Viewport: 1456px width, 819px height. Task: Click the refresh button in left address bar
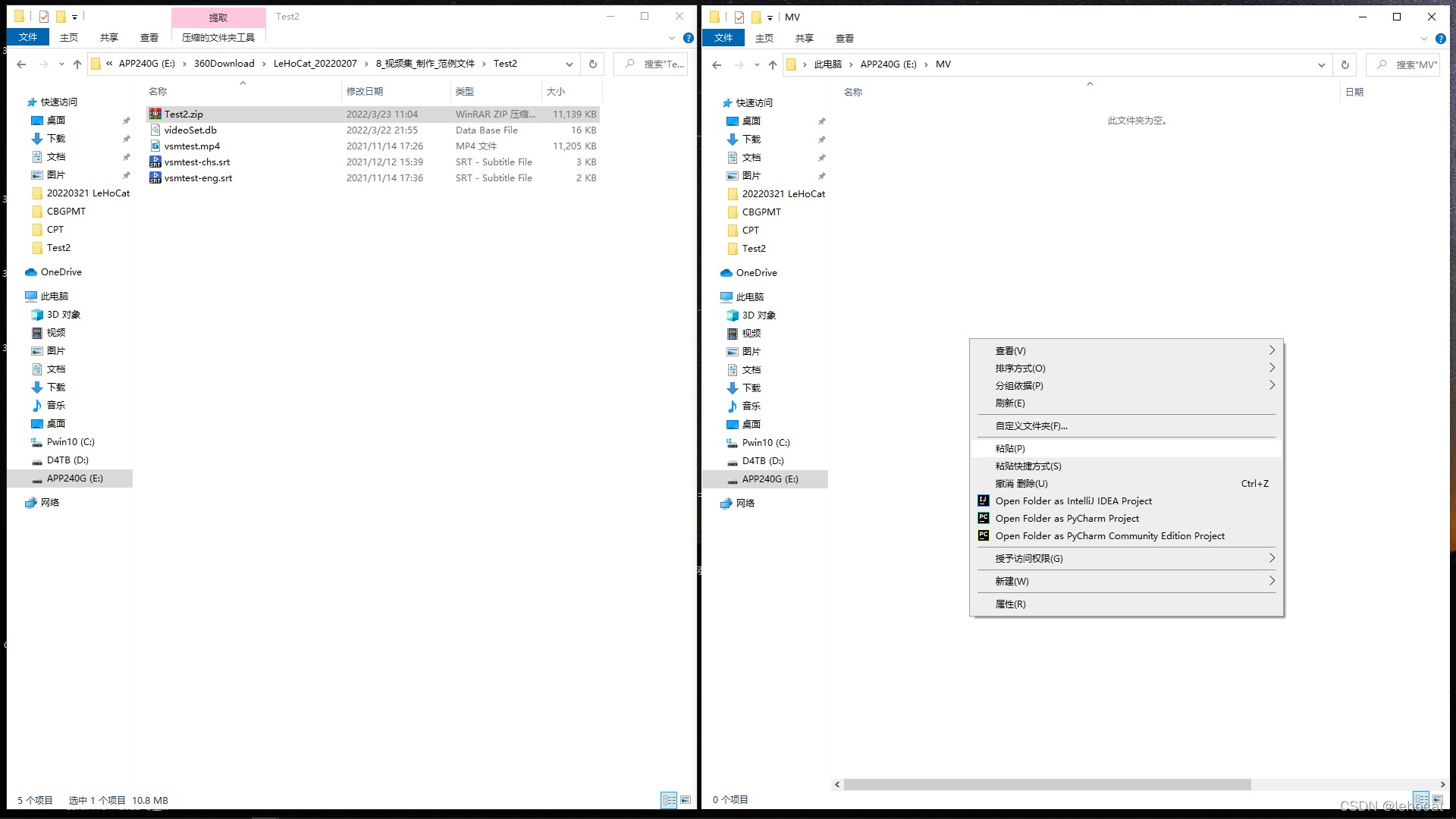[x=593, y=64]
